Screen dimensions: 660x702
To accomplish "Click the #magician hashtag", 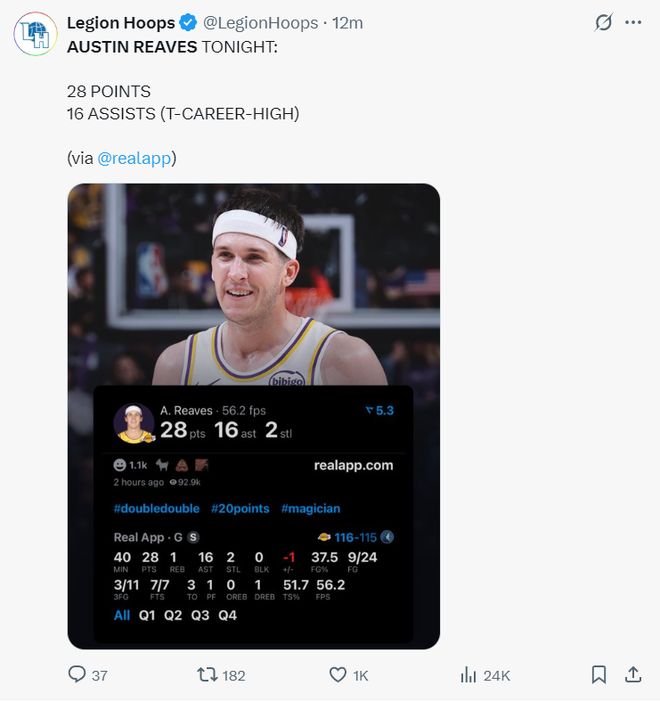I will click(x=310, y=508).
